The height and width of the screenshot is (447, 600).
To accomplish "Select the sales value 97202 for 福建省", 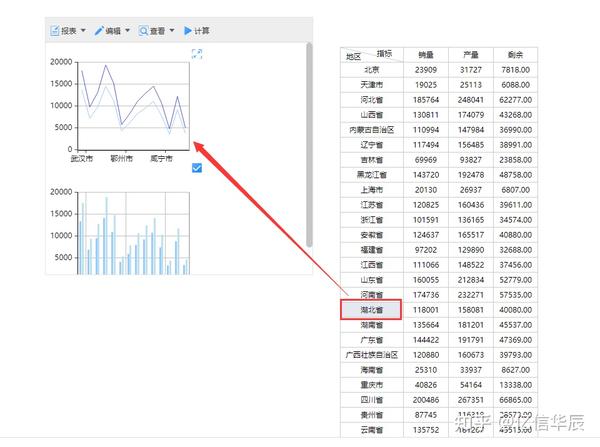I will click(x=426, y=250).
